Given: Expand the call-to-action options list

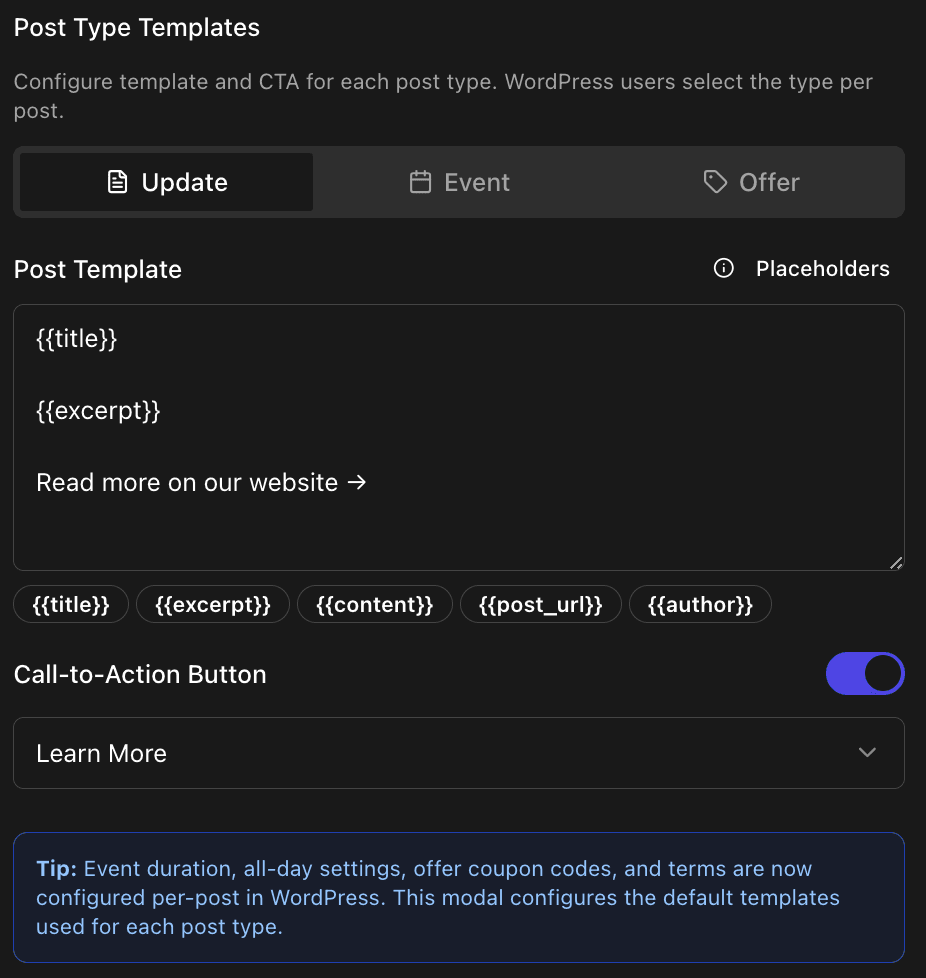Looking at the screenshot, I should [458, 752].
